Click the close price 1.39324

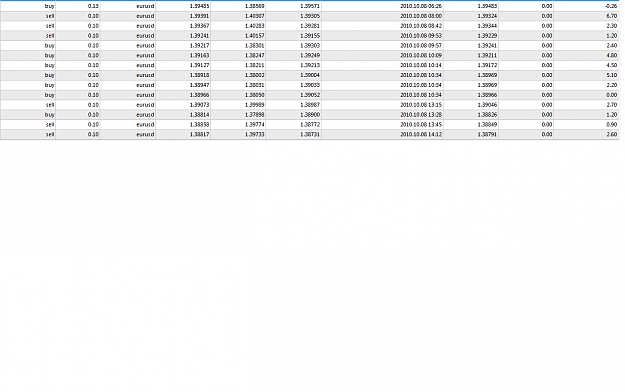[x=487, y=16]
